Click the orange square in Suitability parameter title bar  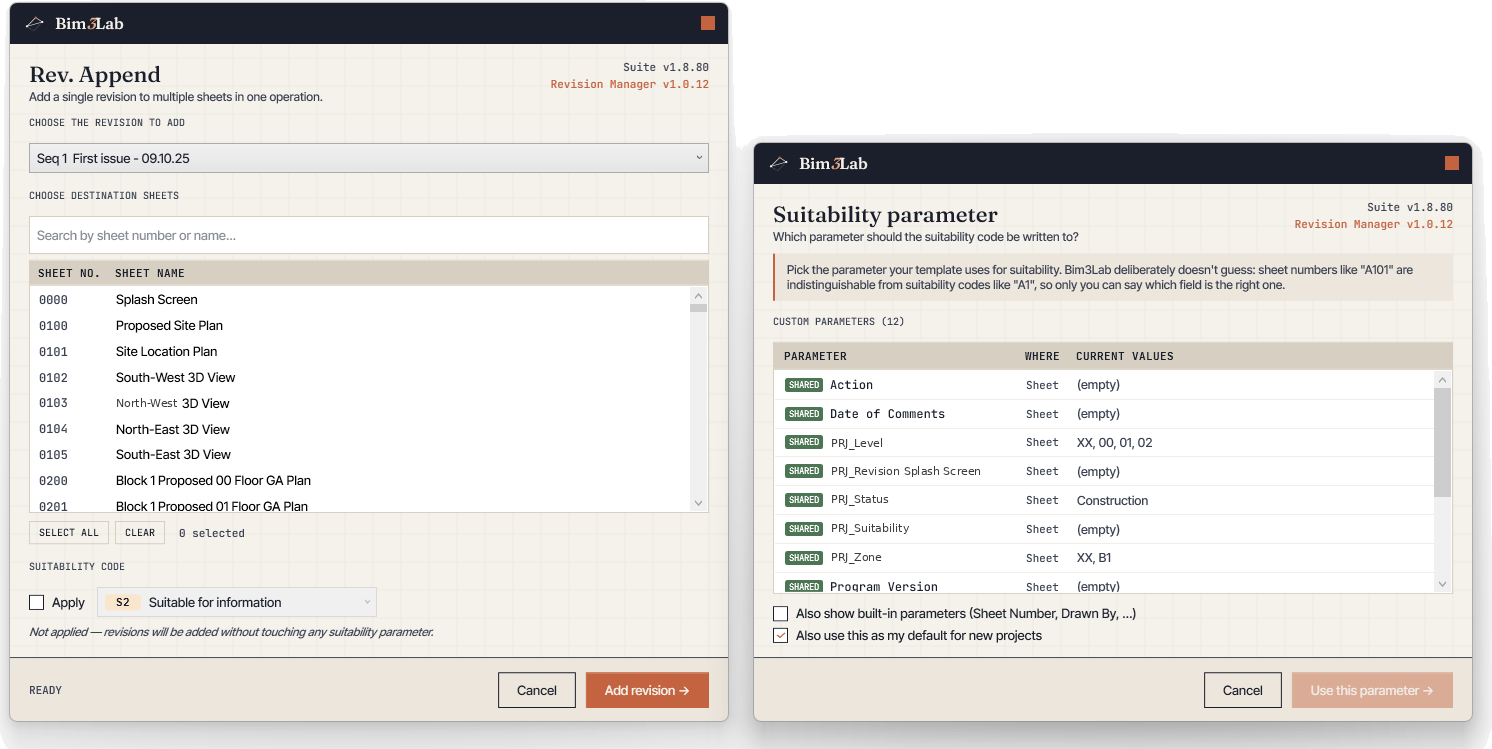(1452, 163)
